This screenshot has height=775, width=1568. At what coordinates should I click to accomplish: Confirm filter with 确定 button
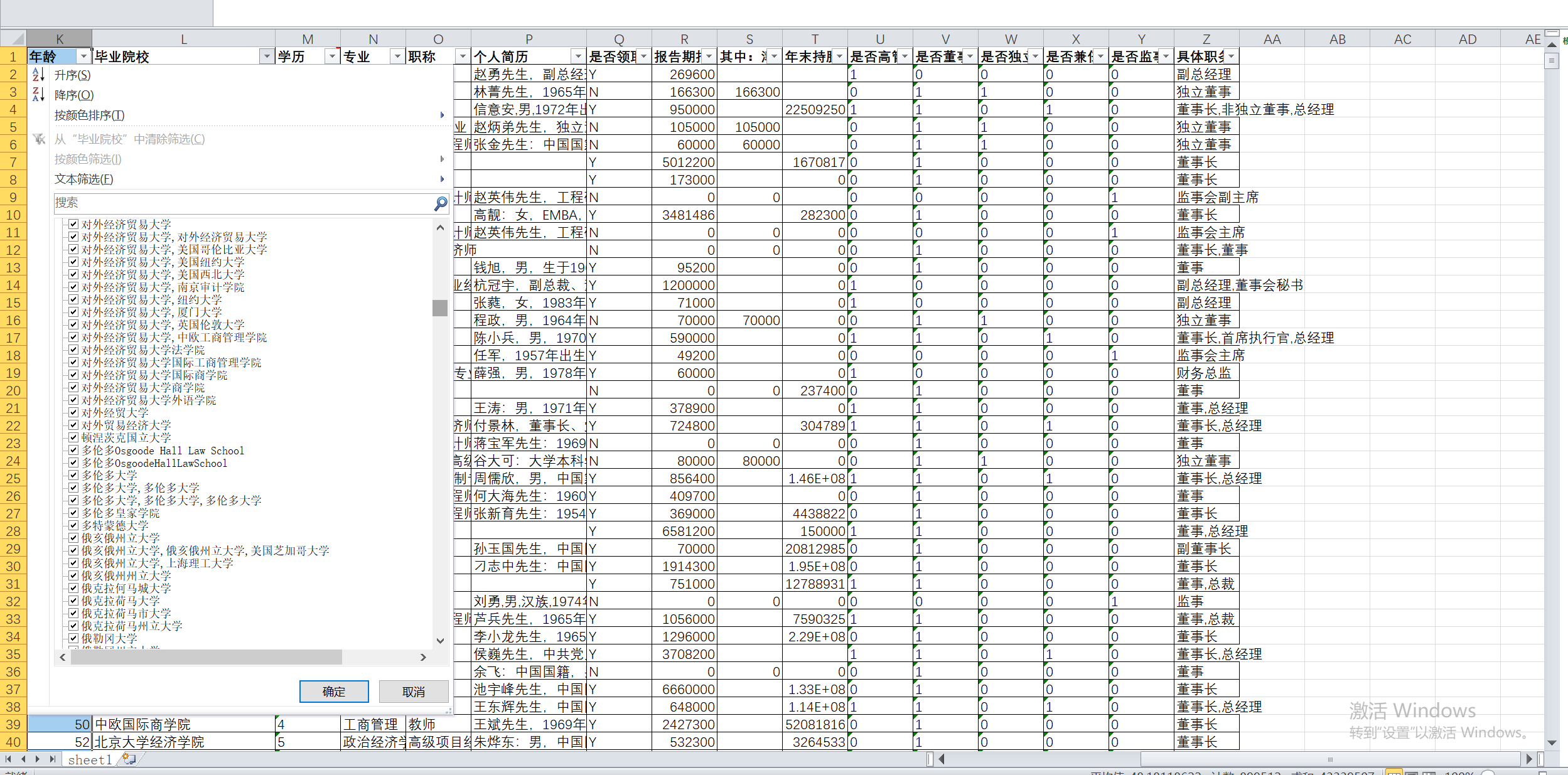click(x=334, y=692)
